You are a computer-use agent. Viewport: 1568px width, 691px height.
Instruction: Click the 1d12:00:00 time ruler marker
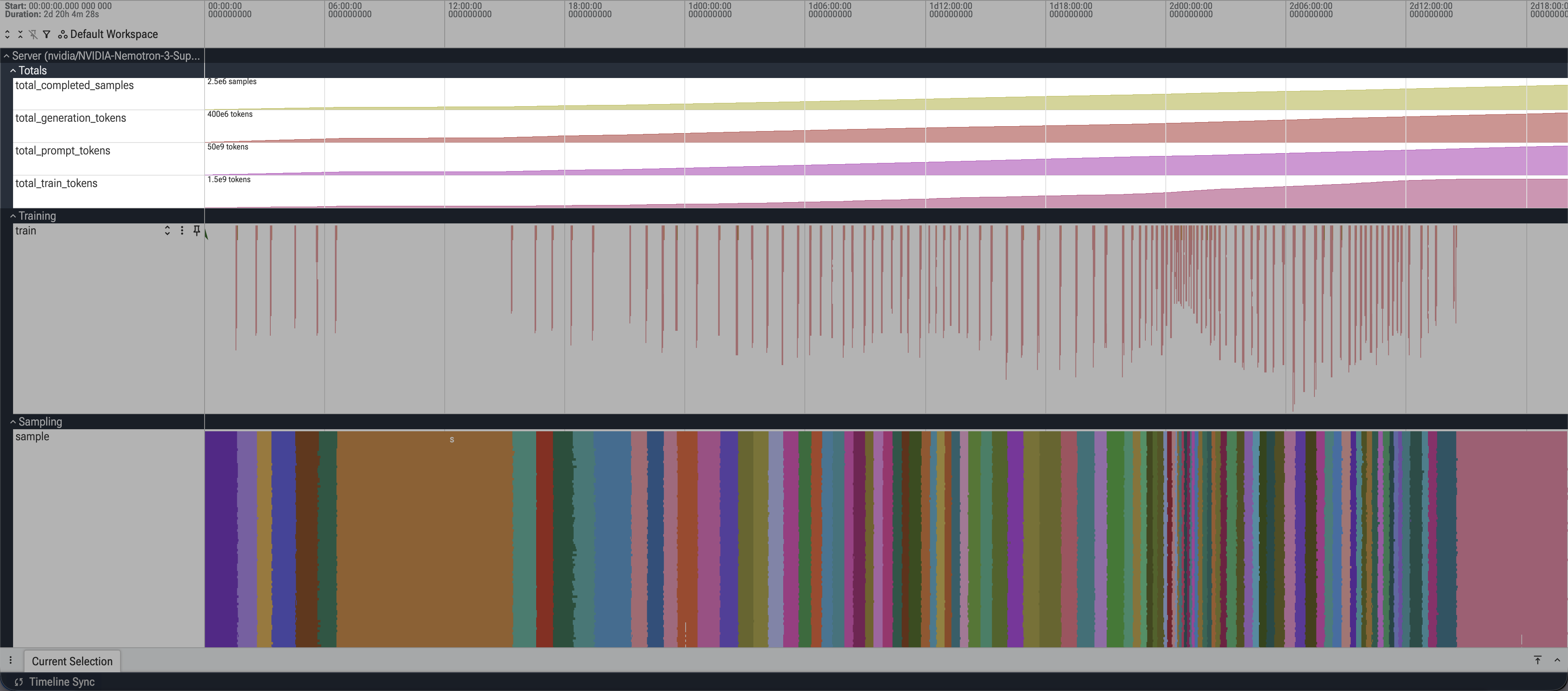951,10
